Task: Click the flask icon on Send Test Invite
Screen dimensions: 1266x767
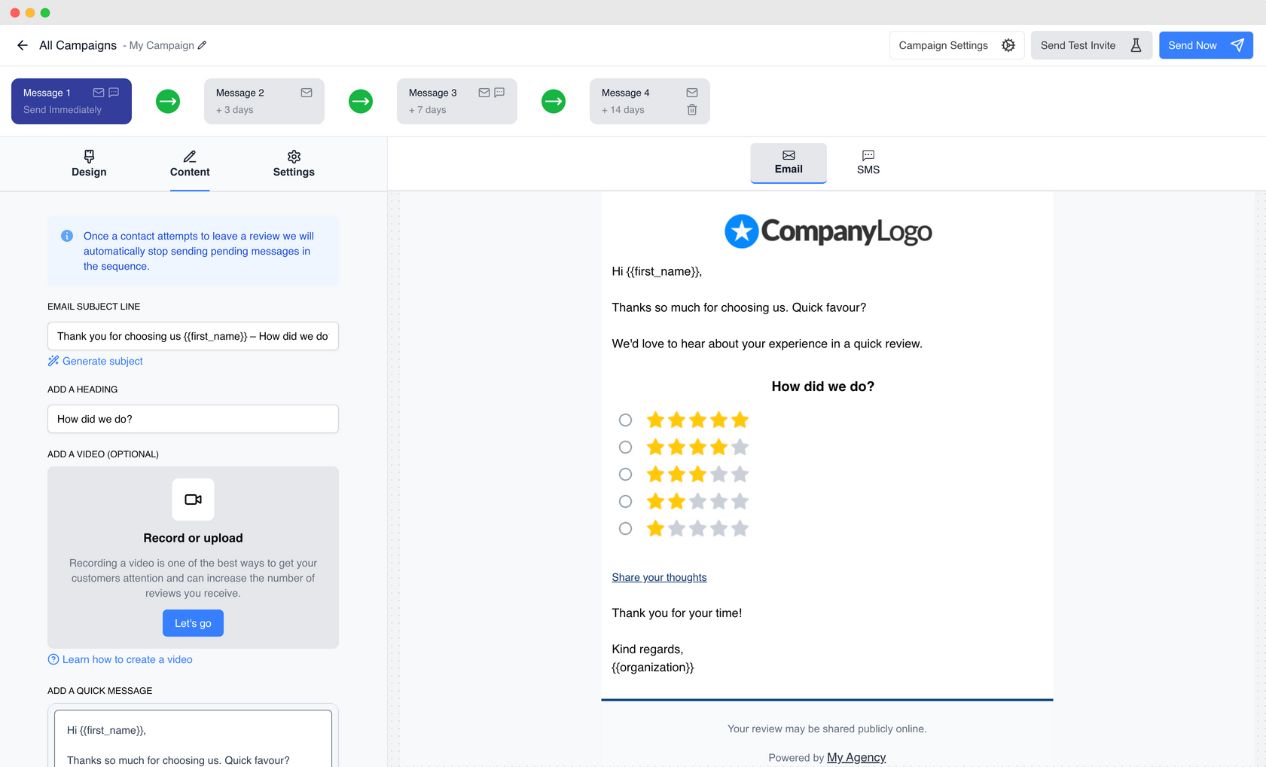Action: pos(1135,45)
